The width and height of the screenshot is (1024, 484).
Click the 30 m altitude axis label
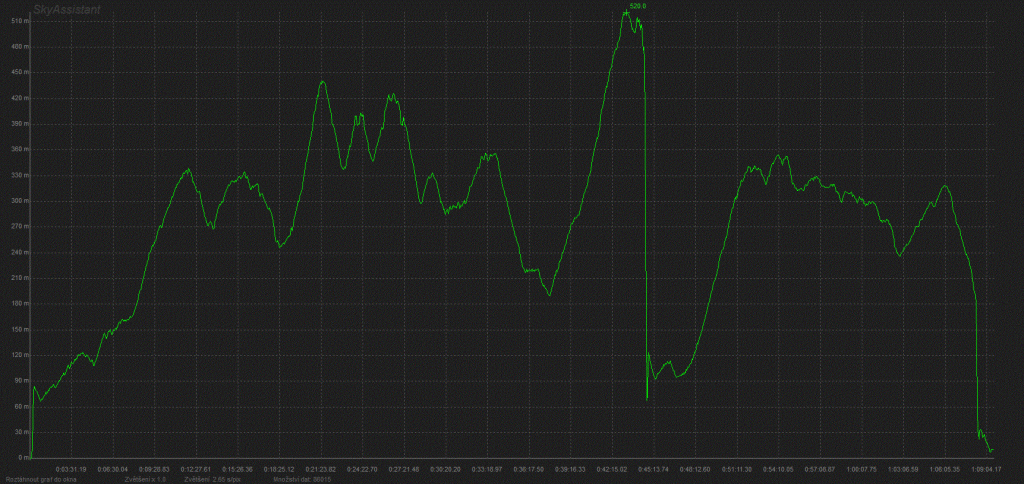pyautogui.click(x=19, y=432)
